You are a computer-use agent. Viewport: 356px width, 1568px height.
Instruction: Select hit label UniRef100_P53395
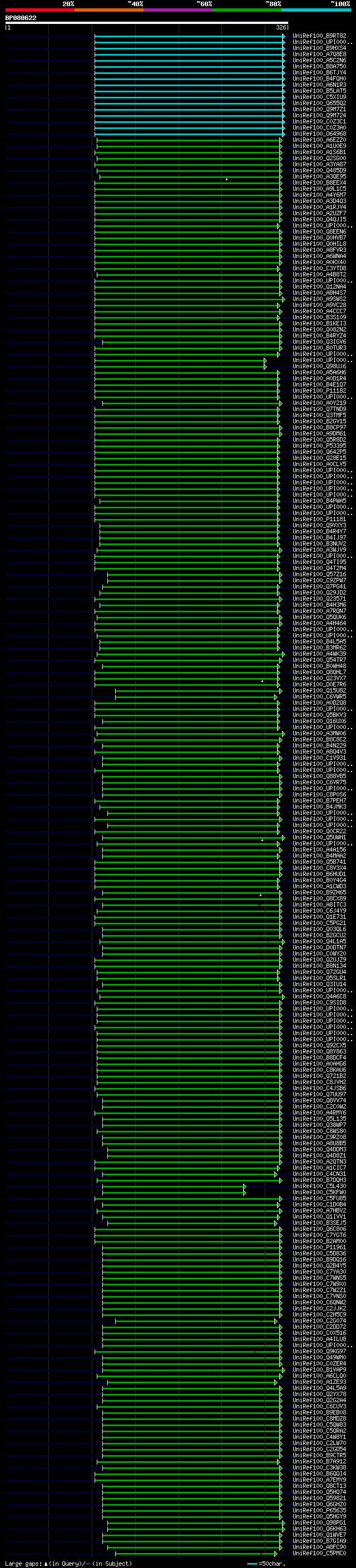319,446
